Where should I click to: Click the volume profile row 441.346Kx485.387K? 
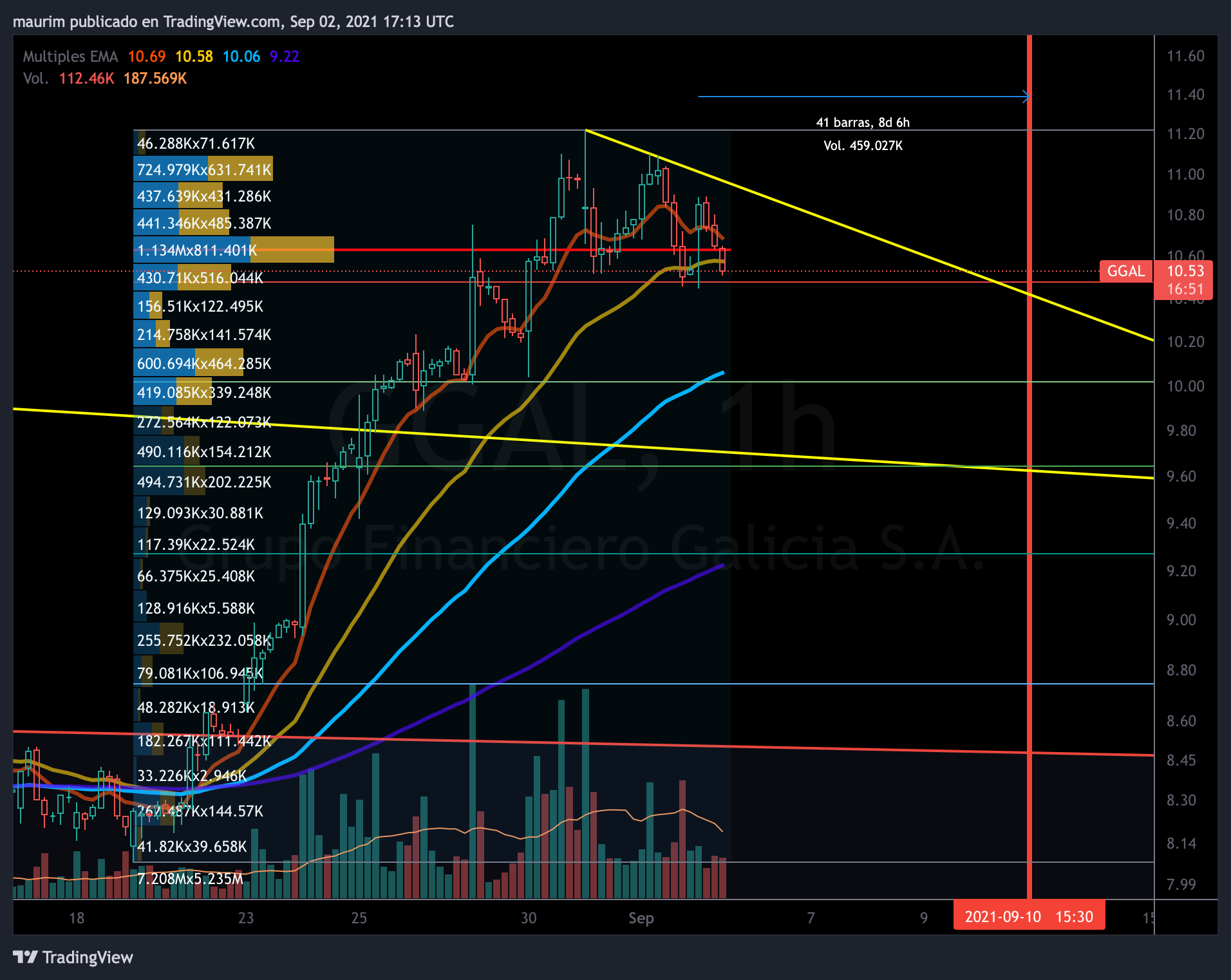click(x=203, y=223)
